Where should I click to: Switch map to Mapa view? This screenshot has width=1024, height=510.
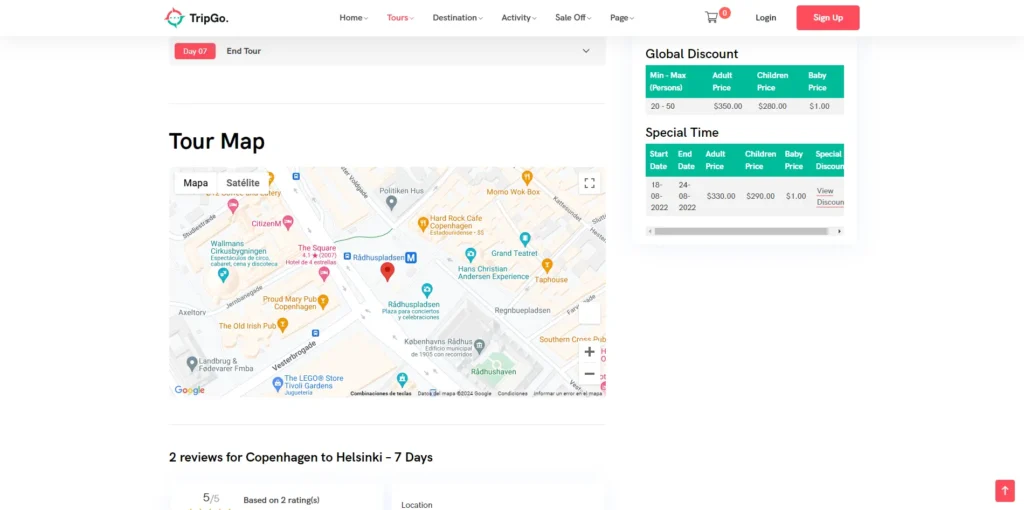[x=195, y=183]
